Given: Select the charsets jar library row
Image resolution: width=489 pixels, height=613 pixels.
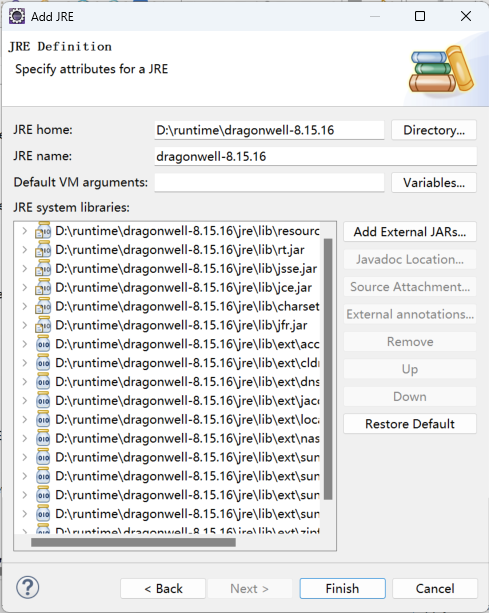Looking at the screenshot, I should (168, 306).
